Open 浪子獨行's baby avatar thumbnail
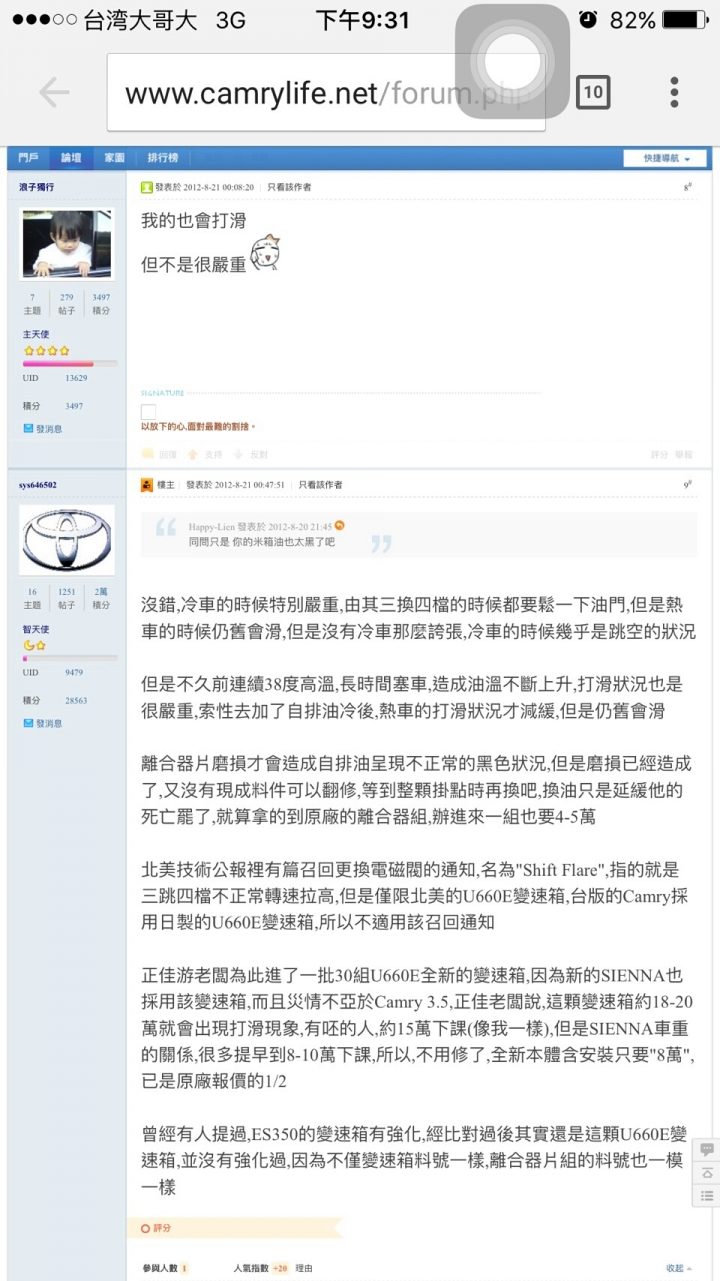The image size is (720, 1281). pyautogui.click(x=67, y=244)
